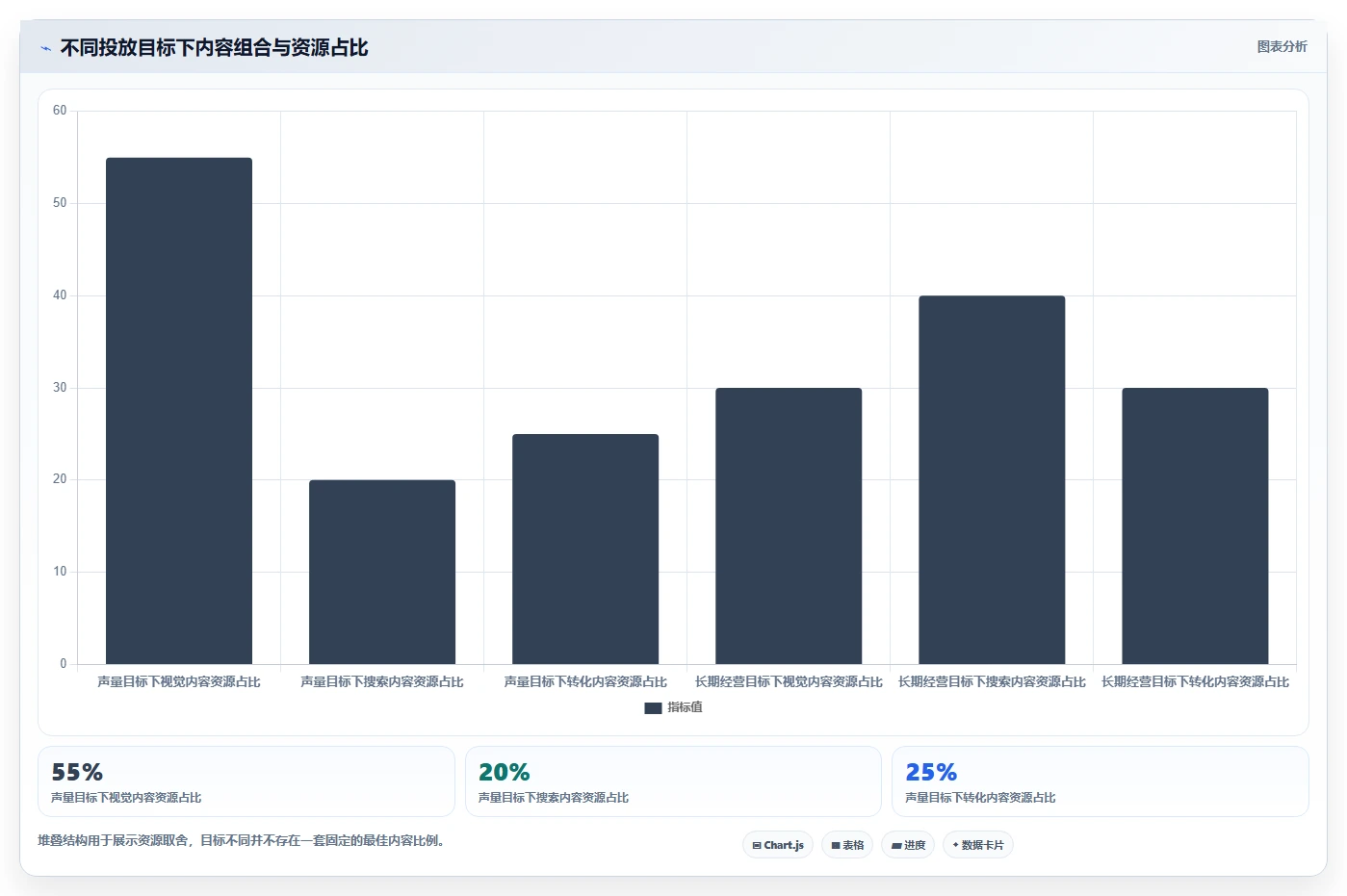Click x-axis label 声量目标下转化内容资源占比
This screenshot has height=896, width=1347.
coord(585,681)
